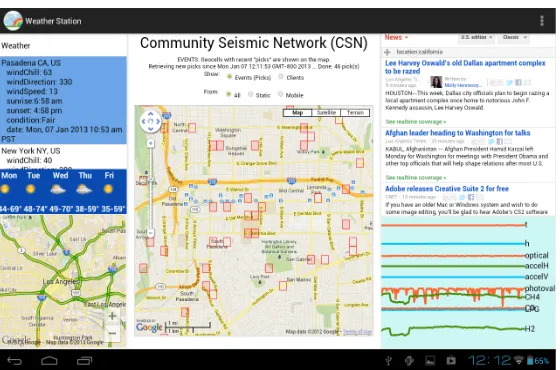The image size is (560, 370).
Task: Select the All radio button
Action: coord(229,94)
